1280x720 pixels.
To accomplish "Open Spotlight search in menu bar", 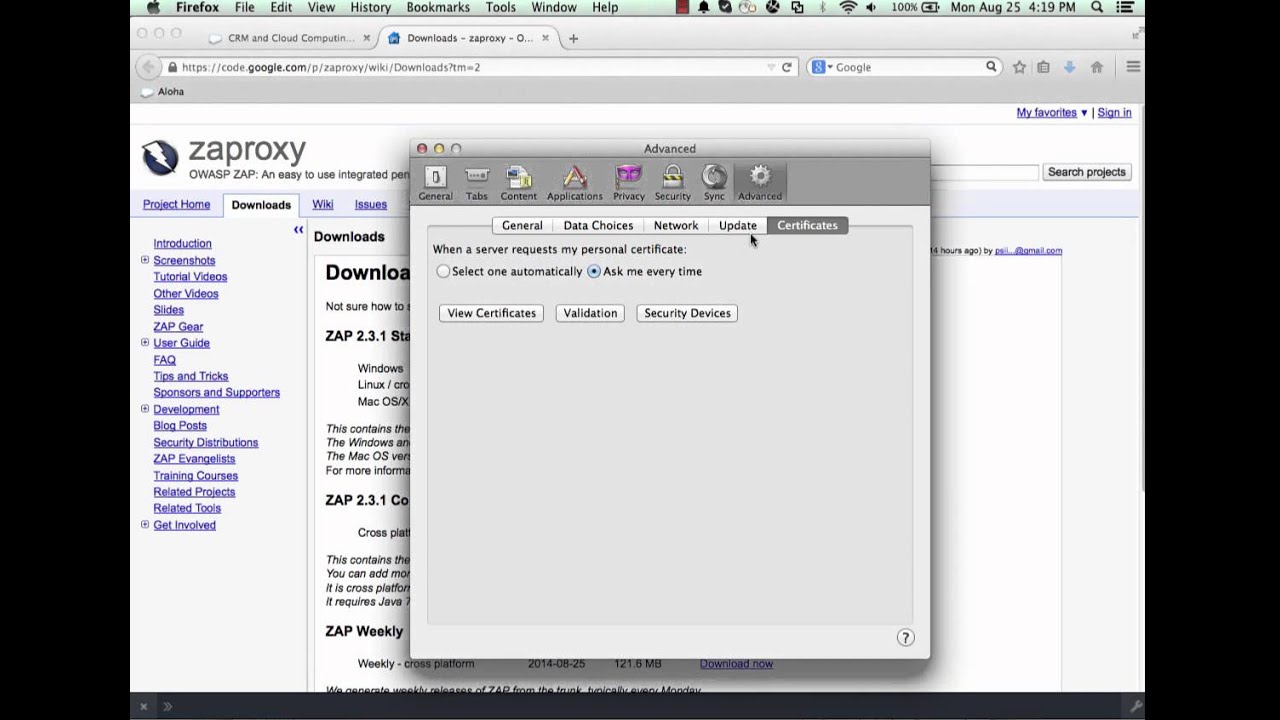I will point(1097,7).
